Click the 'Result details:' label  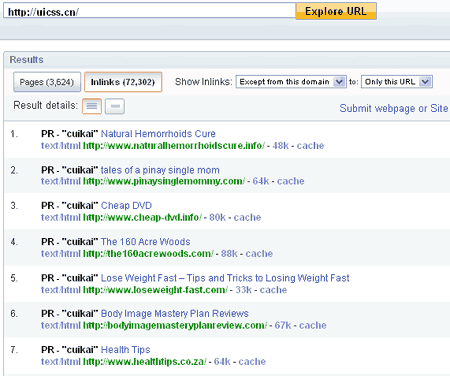(46, 105)
